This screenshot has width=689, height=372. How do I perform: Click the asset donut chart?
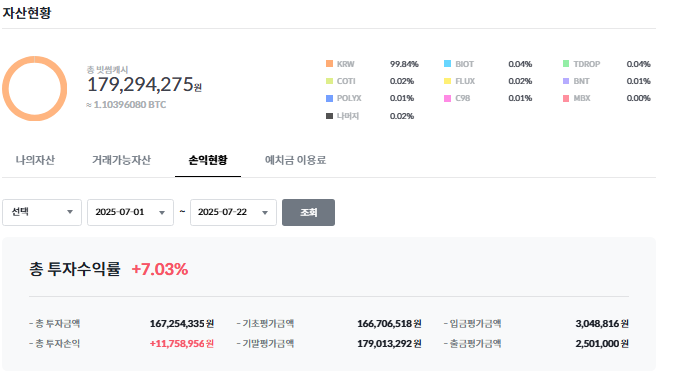[x=34, y=88]
